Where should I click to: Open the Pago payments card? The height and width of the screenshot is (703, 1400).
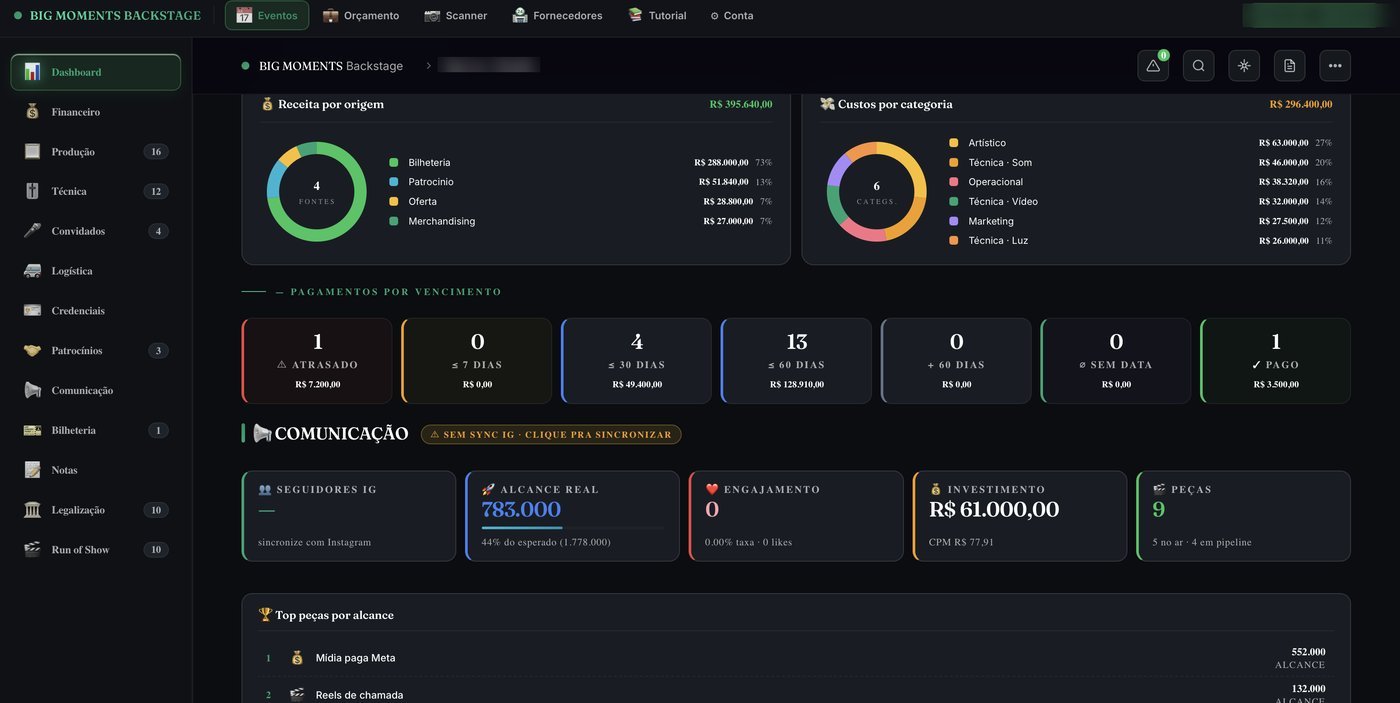coord(1276,361)
